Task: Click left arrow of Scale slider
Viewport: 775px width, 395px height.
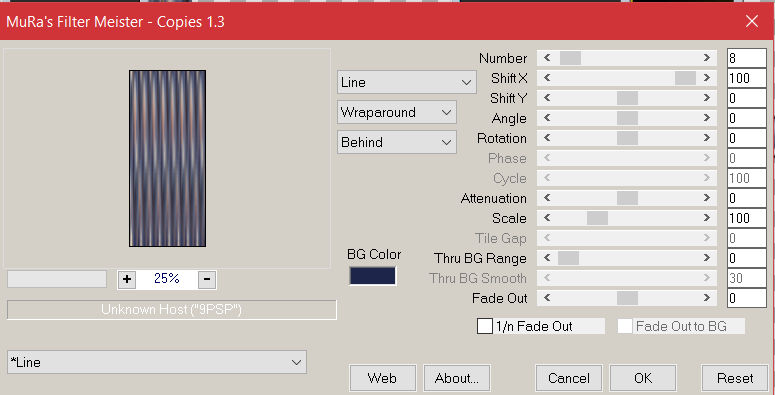Action: pyautogui.click(x=547, y=218)
